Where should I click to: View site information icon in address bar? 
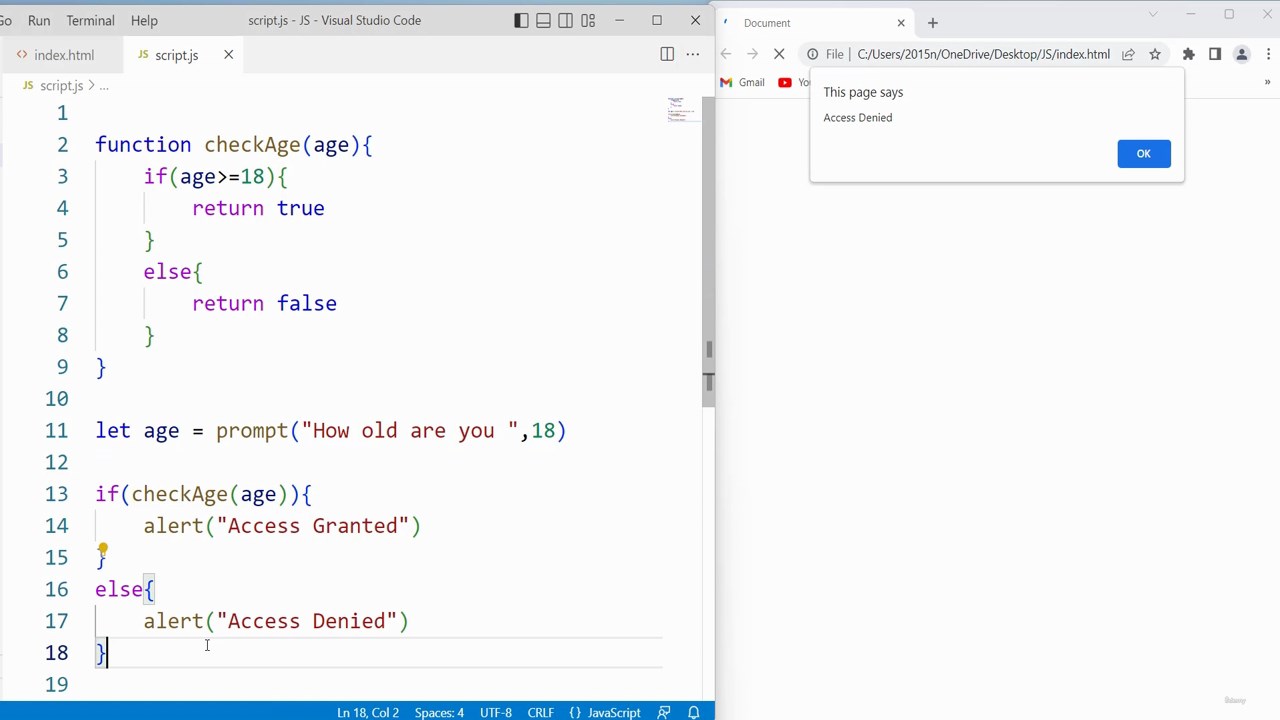(x=813, y=54)
